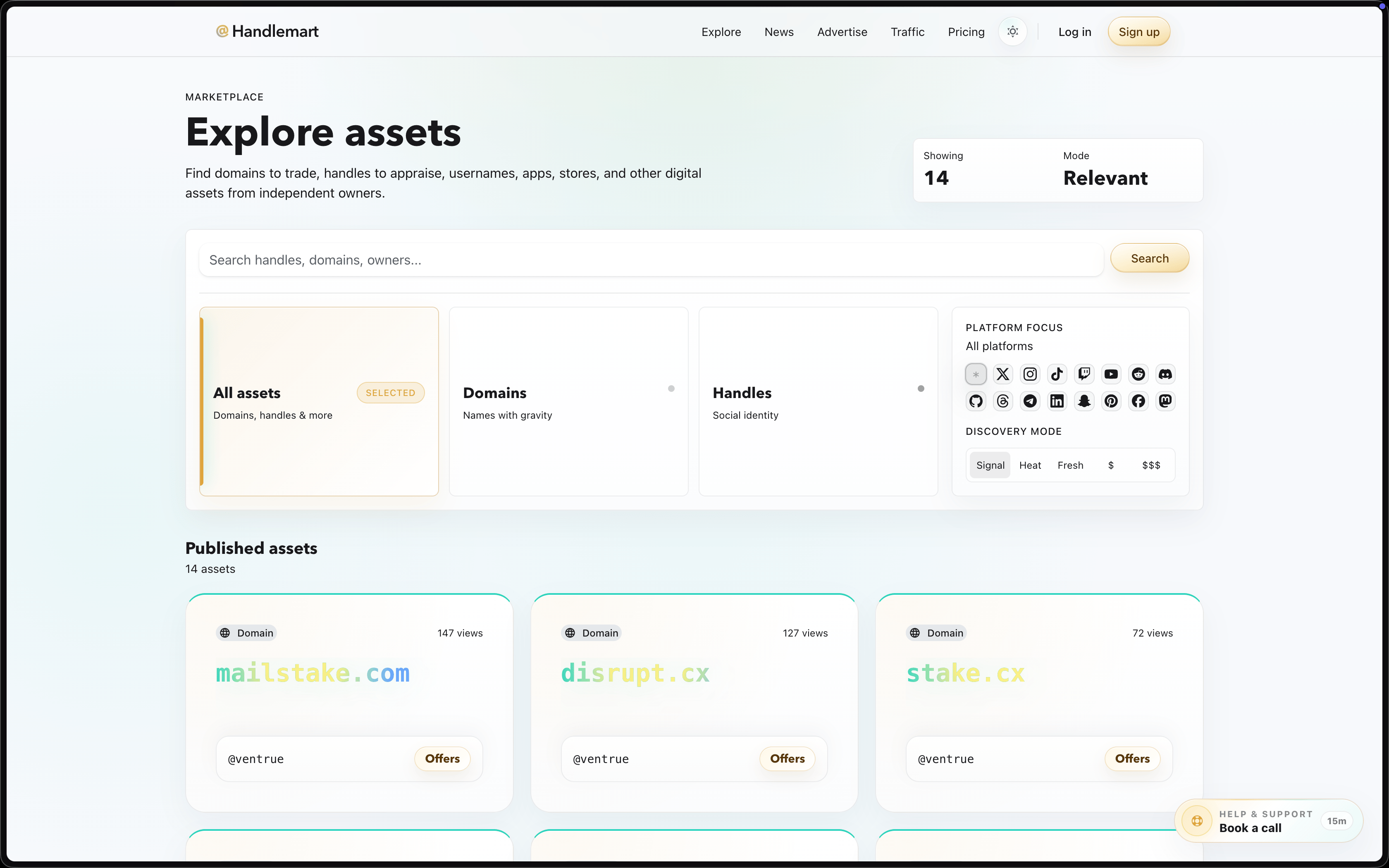
Task: Click @ventrue owner on disrupt.cx card
Action: tap(601, 759)
